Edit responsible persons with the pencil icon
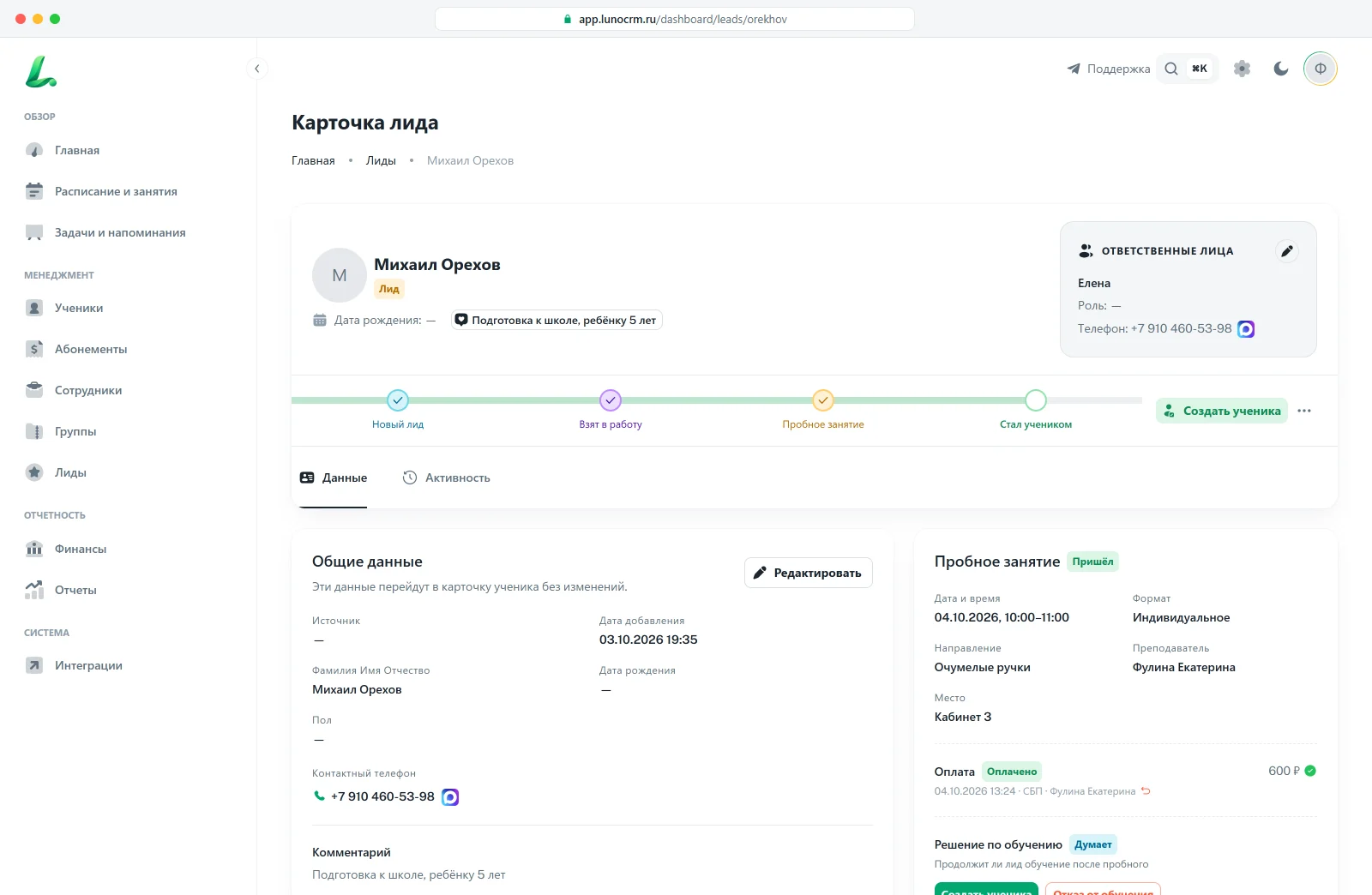 tap(1286, 251)
